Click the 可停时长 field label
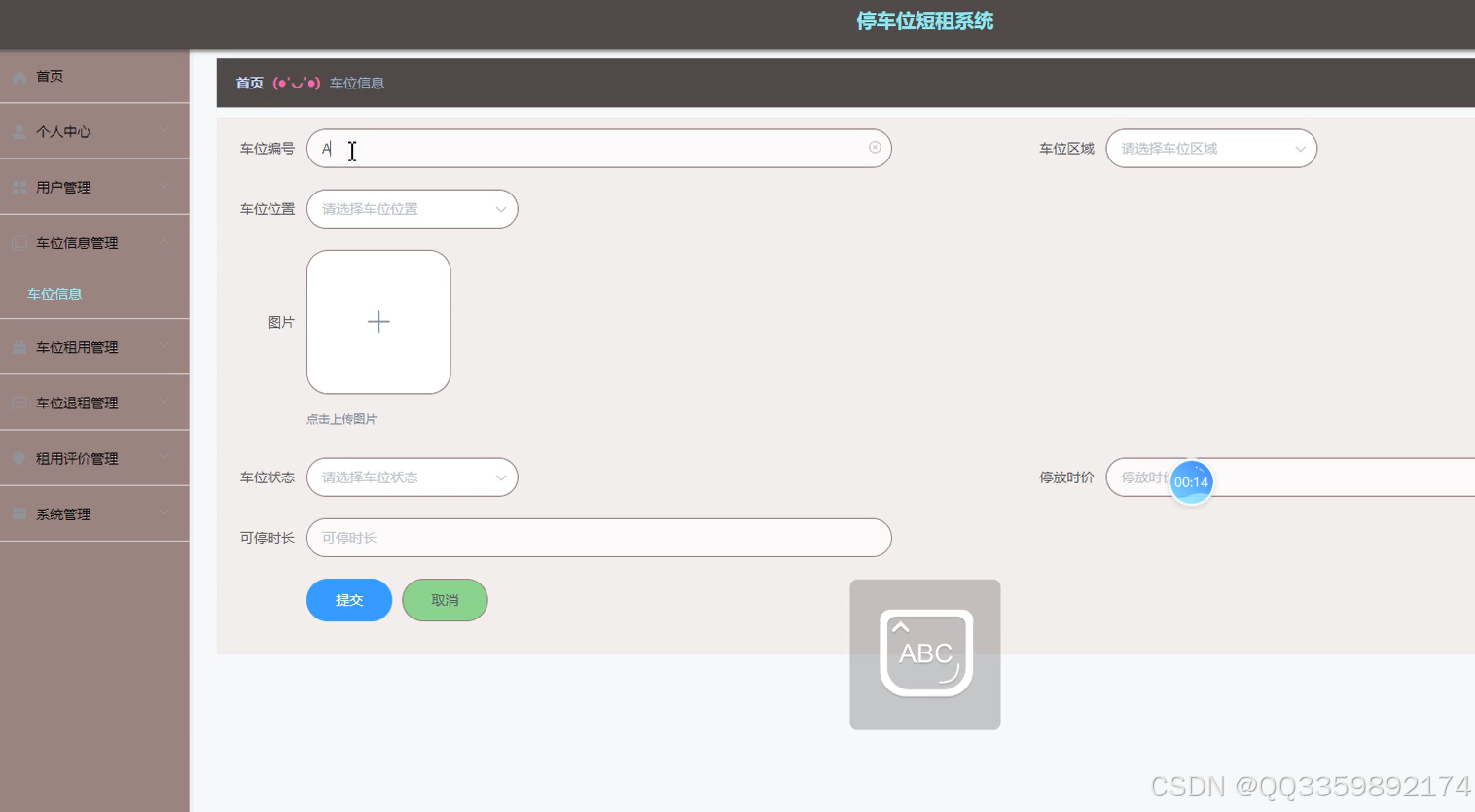 [268, 538]
